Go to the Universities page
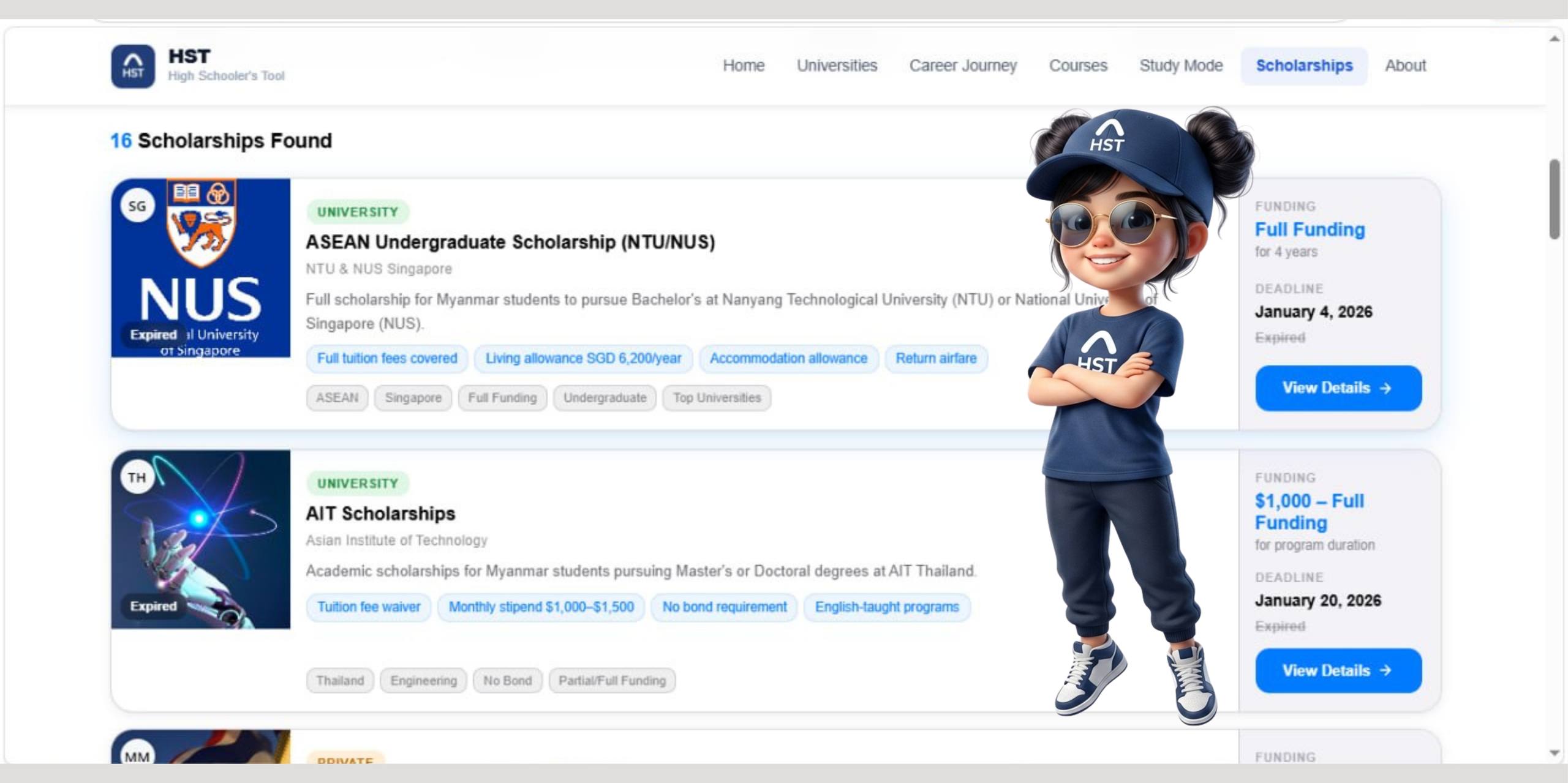 837,66
